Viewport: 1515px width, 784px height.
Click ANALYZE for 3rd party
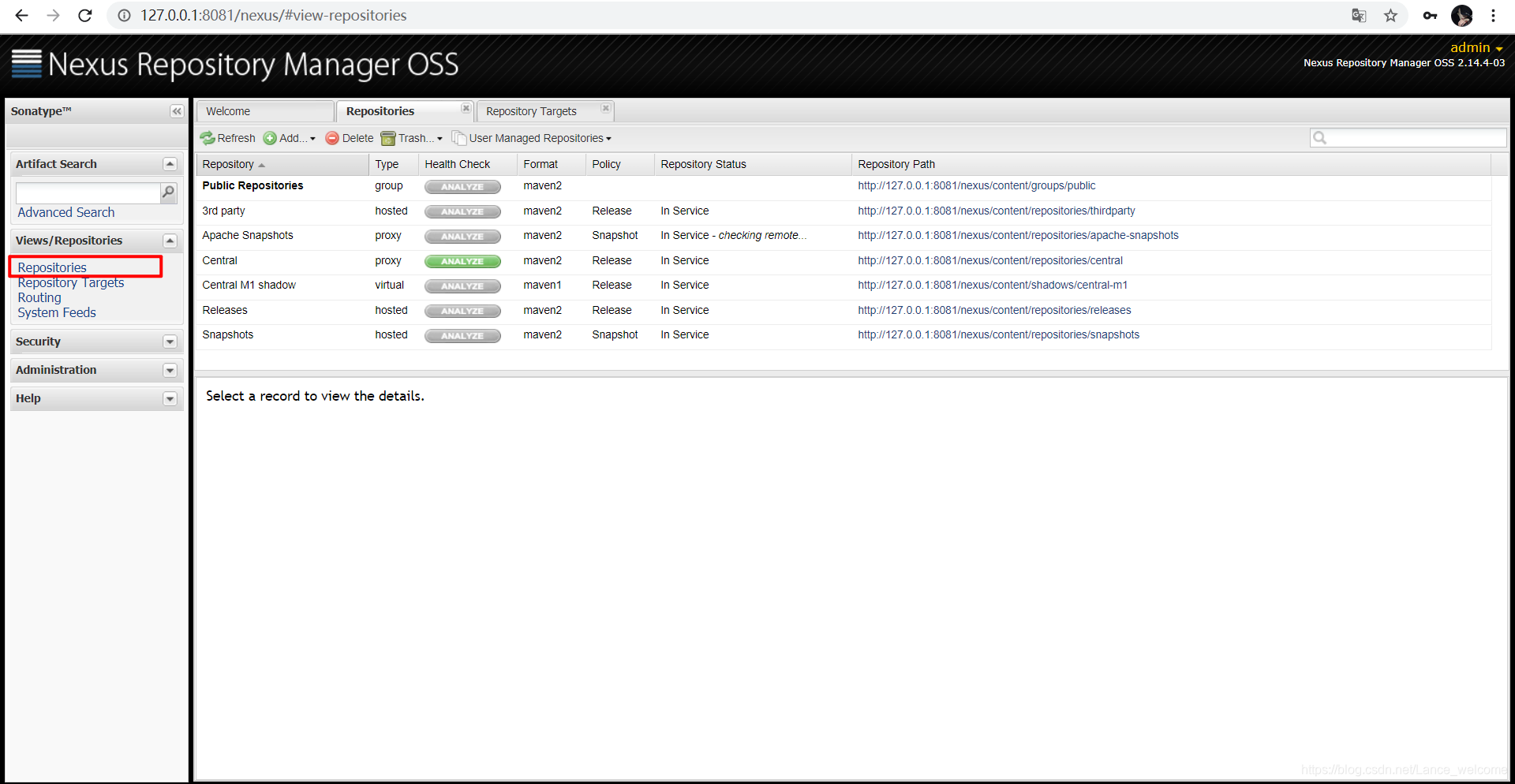[462, 211]
